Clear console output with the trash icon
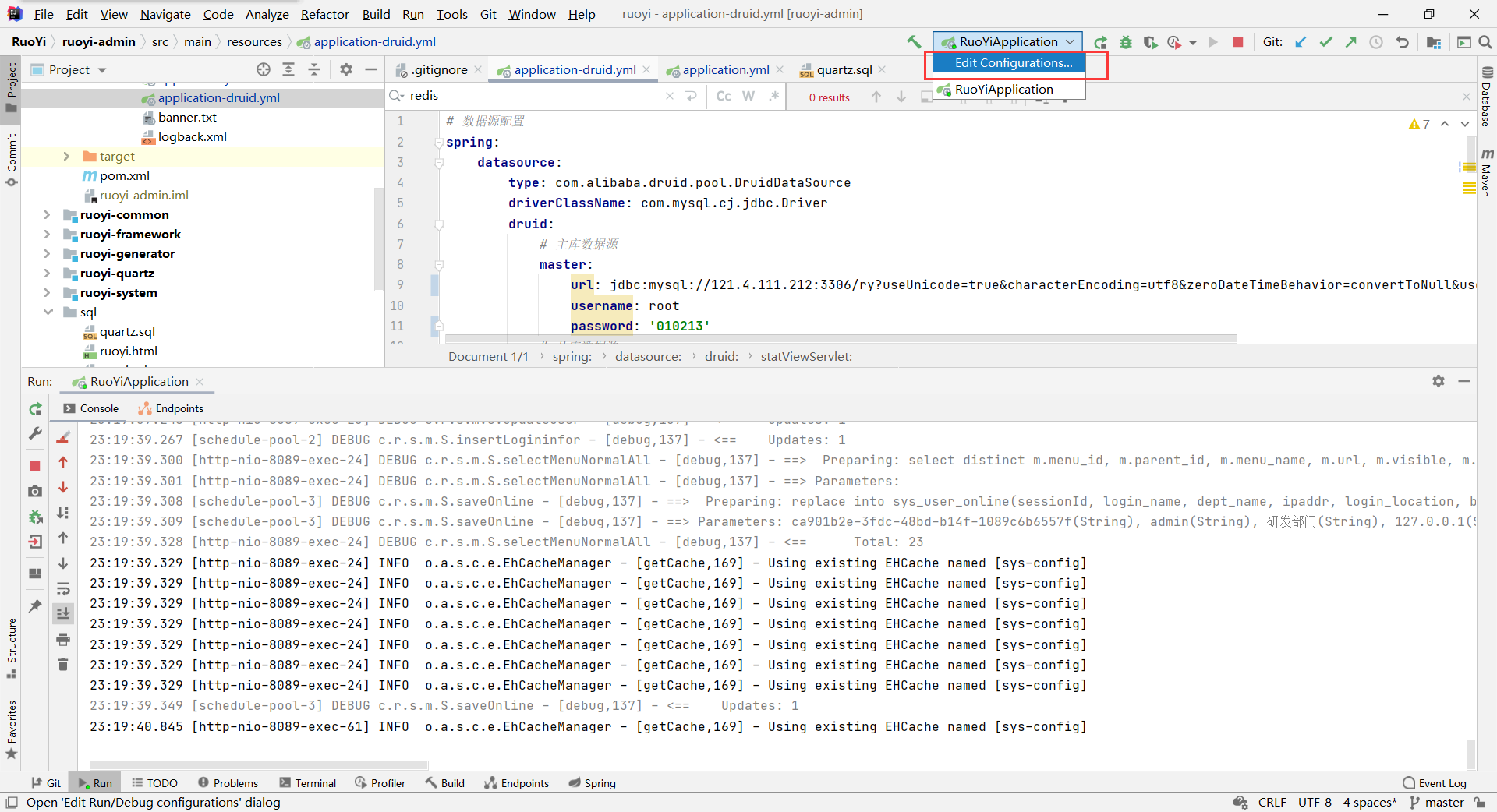The image size is (1497, 812). (63, 664)
